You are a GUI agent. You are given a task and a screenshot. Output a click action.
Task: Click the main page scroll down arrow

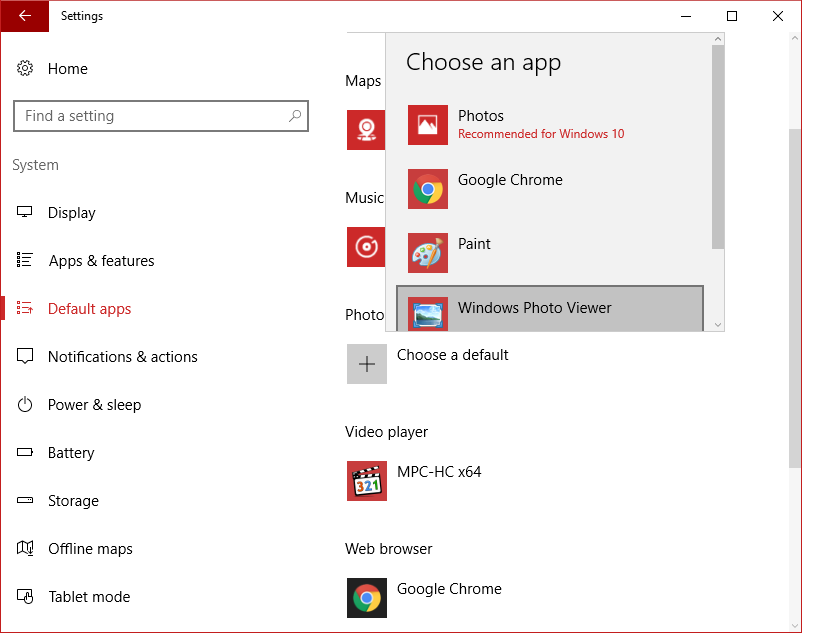point(794,625)
